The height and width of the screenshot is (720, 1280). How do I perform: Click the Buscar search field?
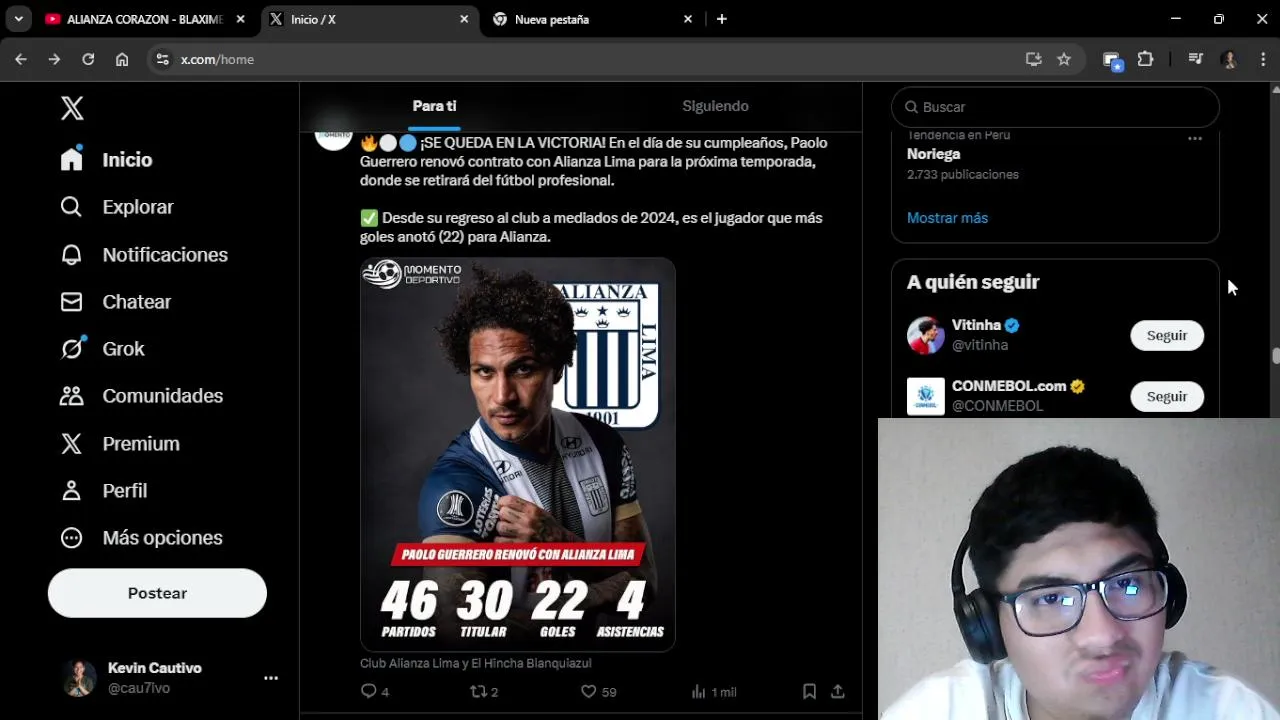1055,107
